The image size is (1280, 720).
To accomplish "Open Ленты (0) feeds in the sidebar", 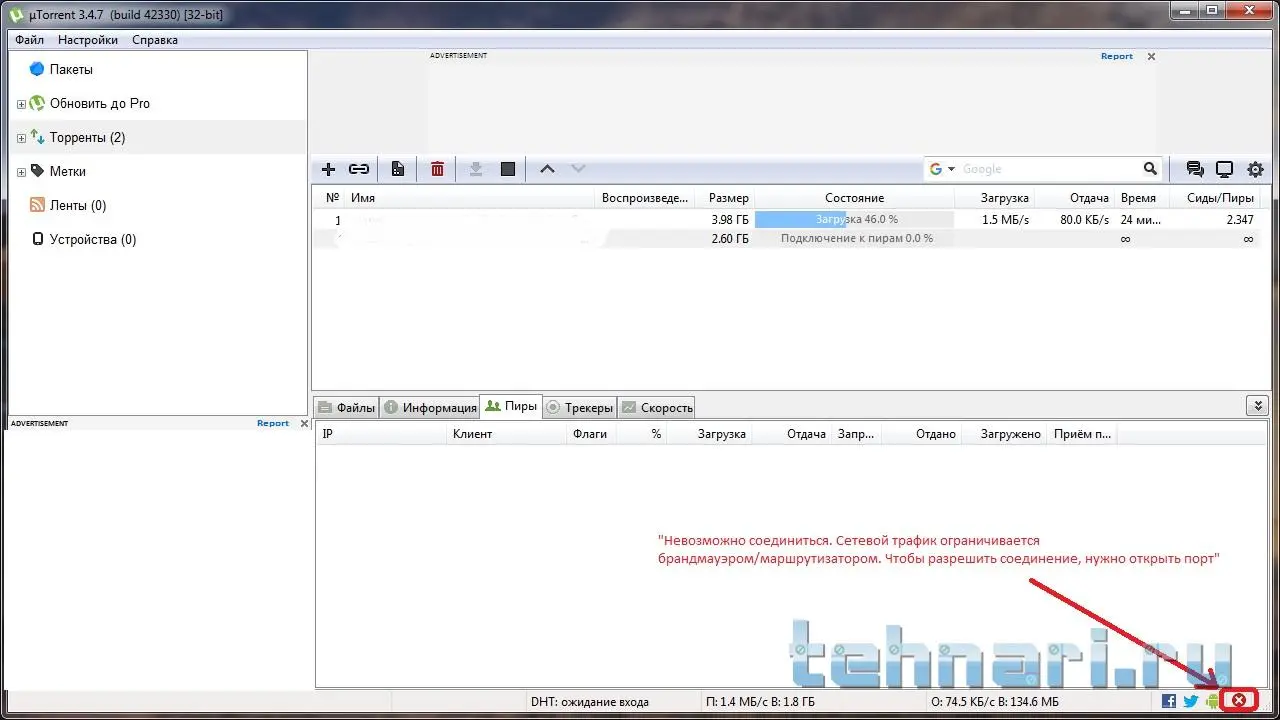I will tap(78, 205).
